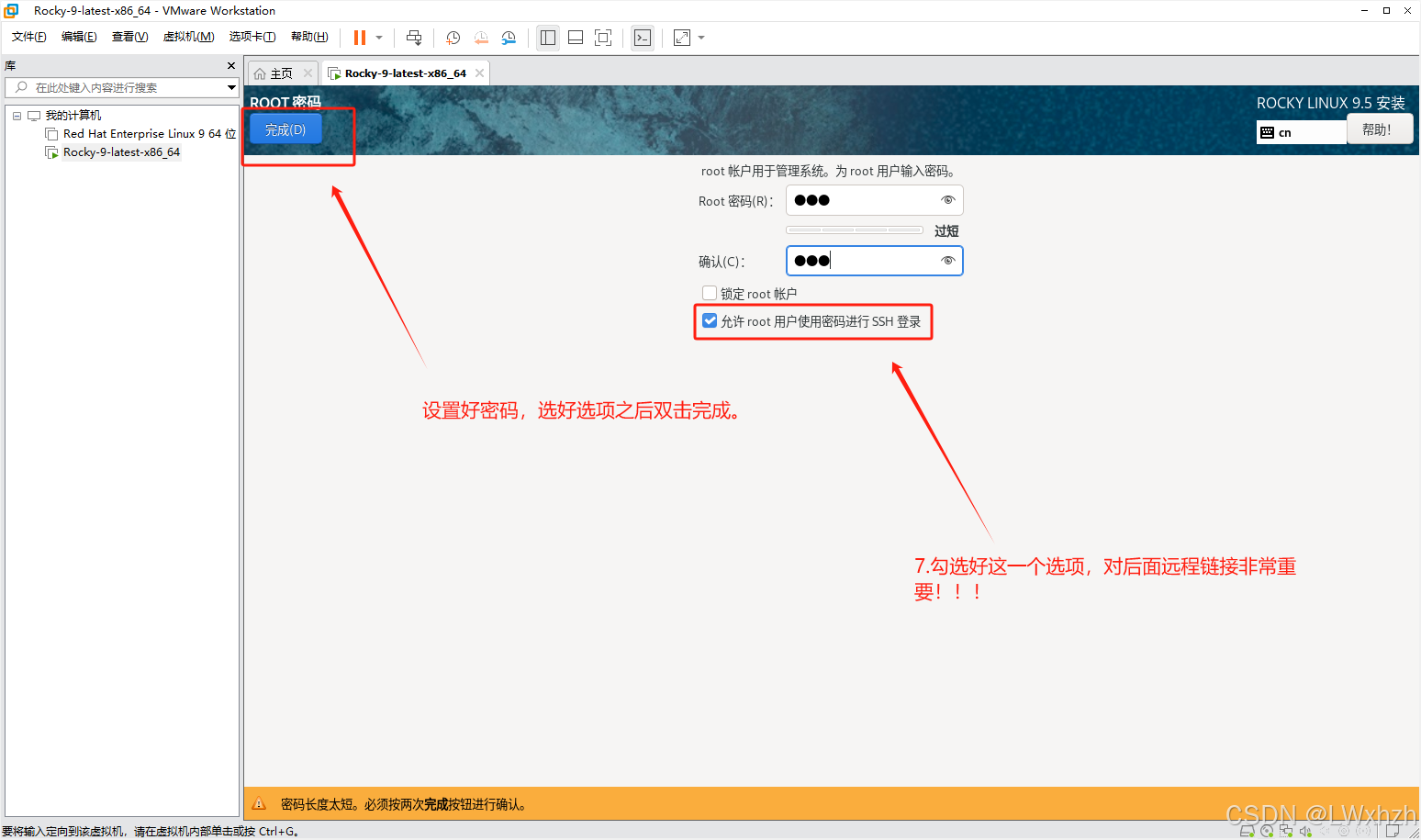Pause the virtual machine with the orange button

(x=360, y=38)
